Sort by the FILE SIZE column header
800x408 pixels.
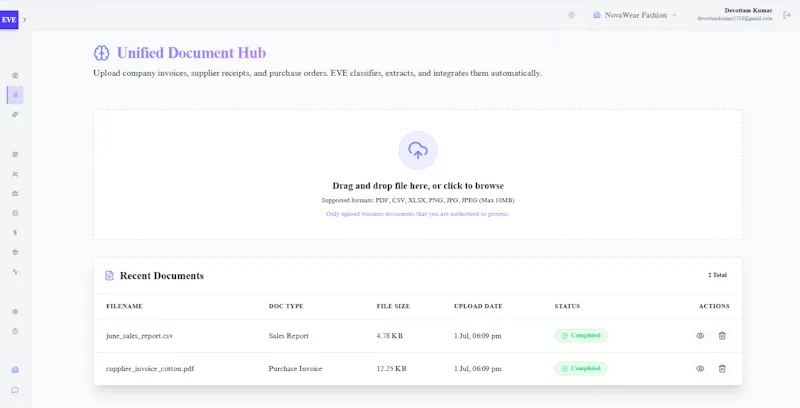[x=393, y=306]
